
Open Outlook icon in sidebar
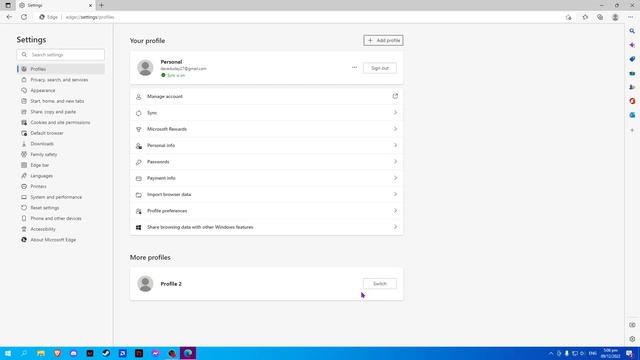(x=632, y=115)
